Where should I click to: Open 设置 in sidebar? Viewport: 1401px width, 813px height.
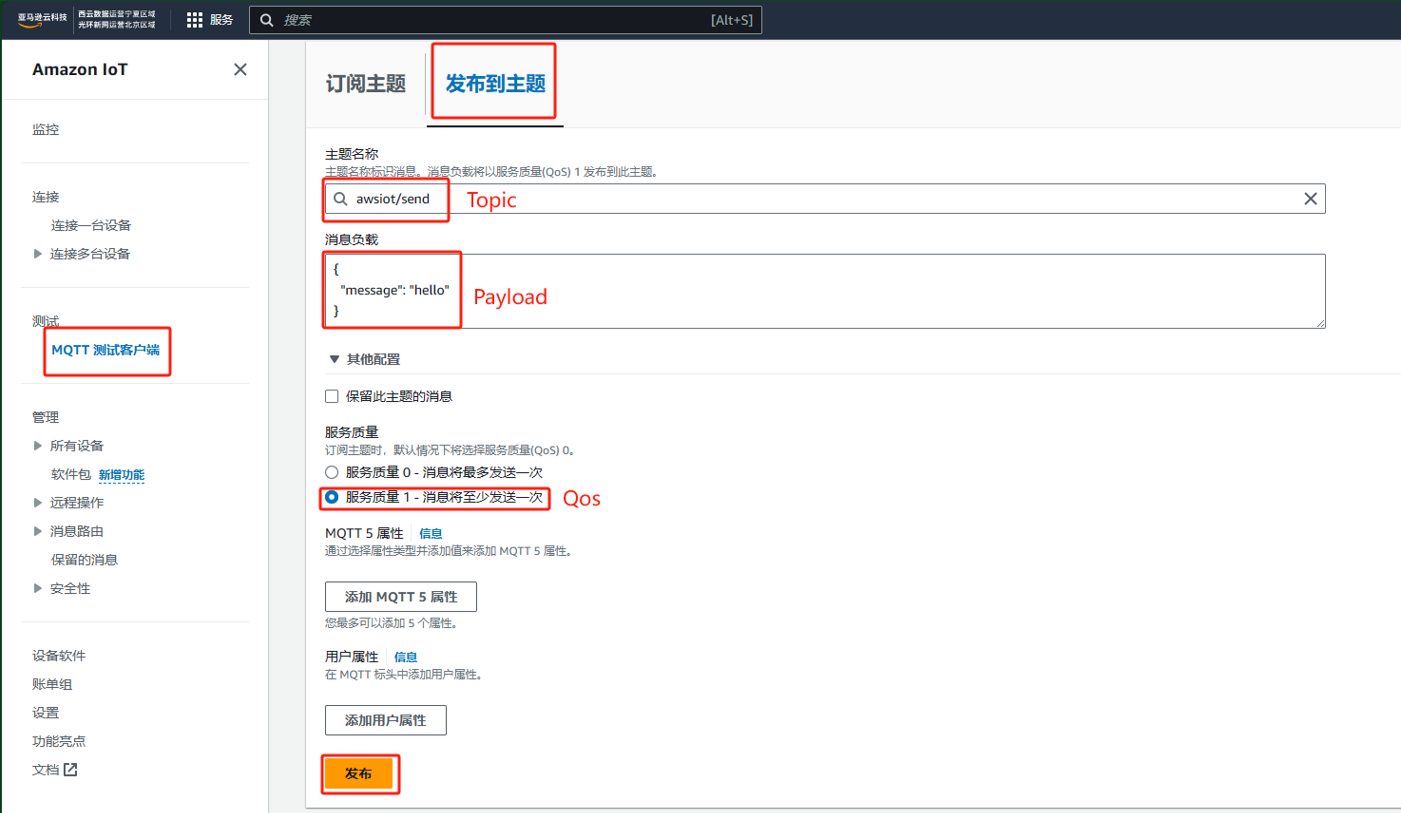coord(46,713)
